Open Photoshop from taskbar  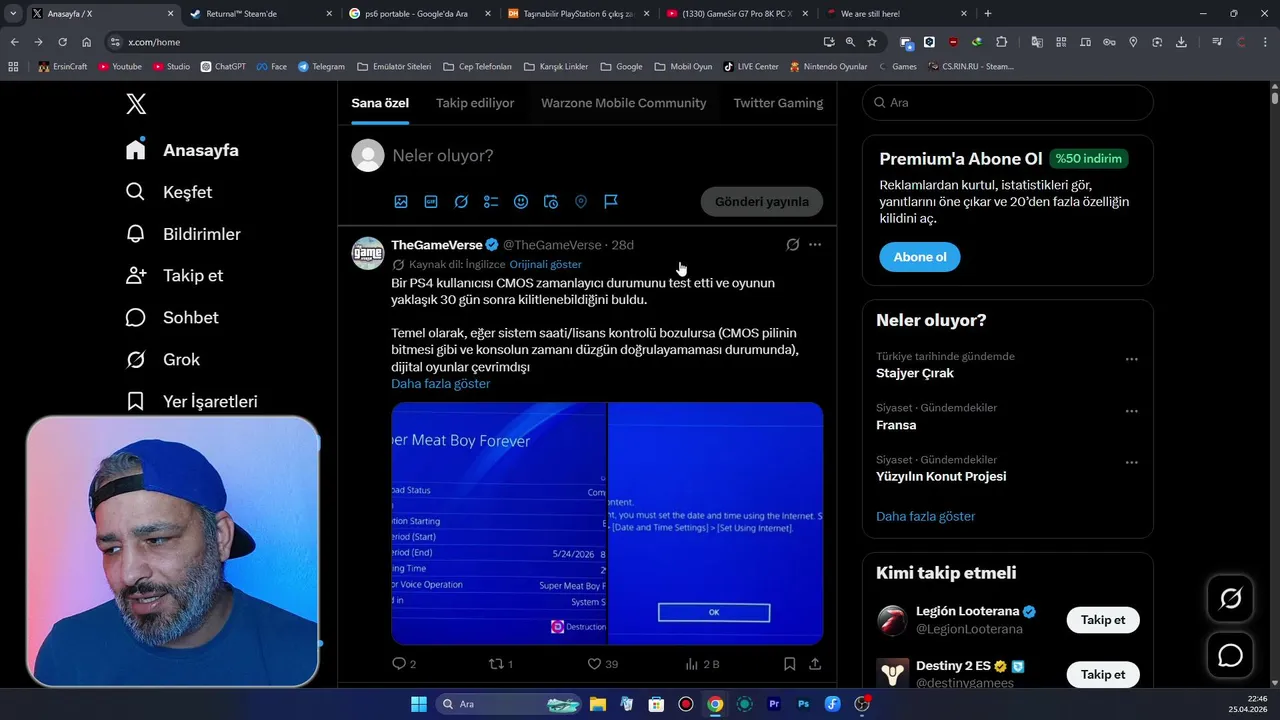click(803, 704)
